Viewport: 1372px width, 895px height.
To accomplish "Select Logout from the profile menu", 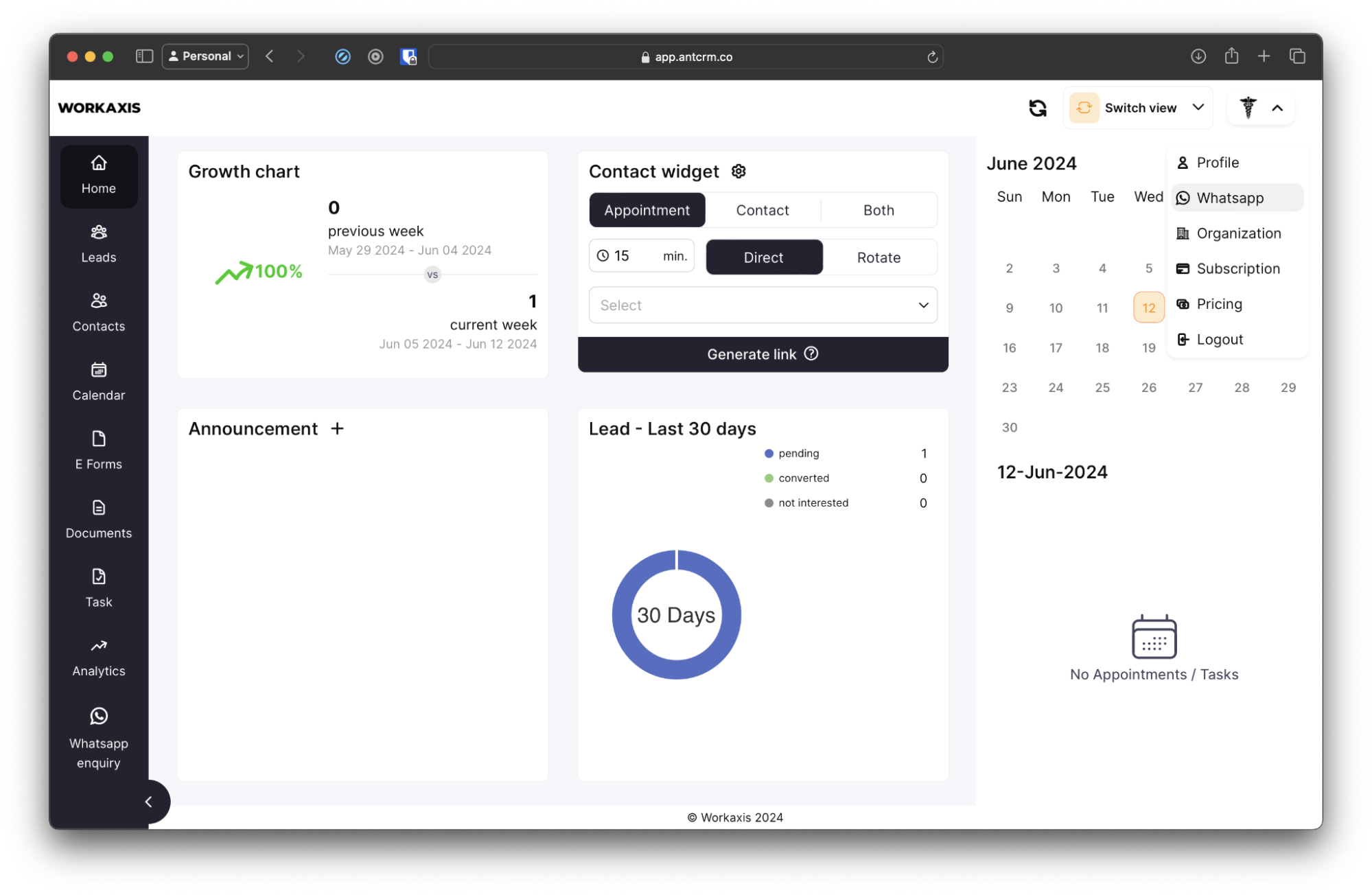I will 1219,338.
